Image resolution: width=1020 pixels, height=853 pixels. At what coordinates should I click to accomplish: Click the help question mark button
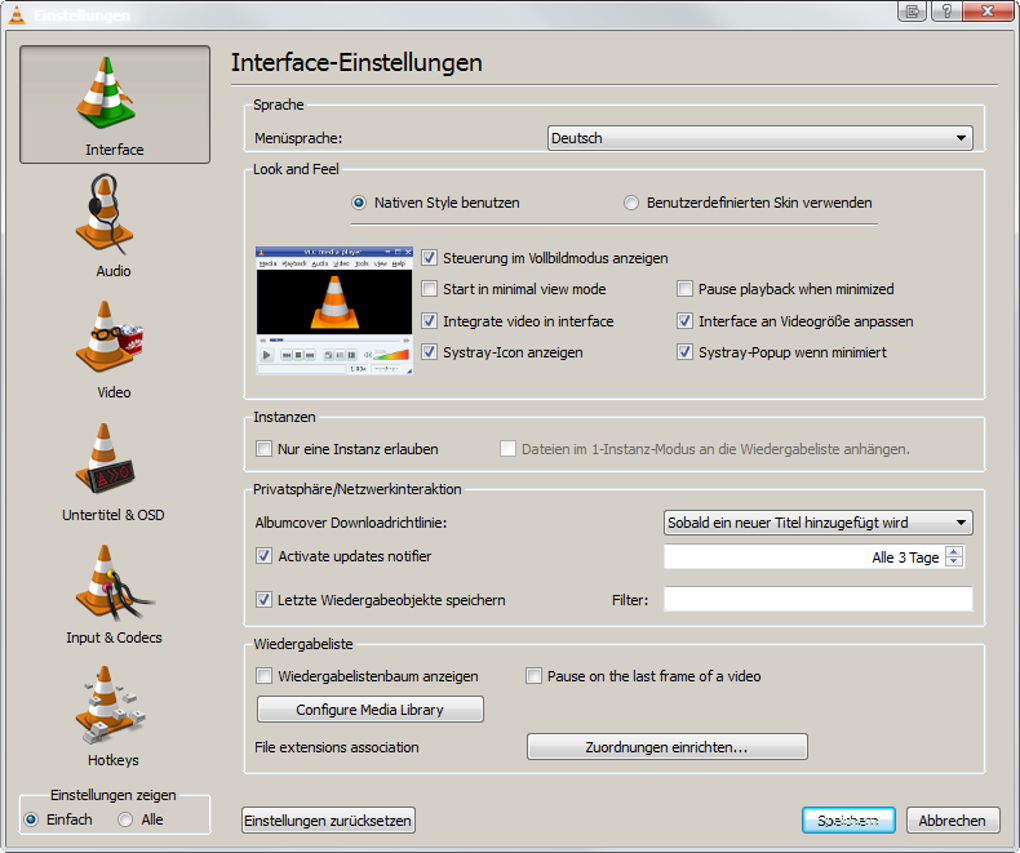point(946,11)
